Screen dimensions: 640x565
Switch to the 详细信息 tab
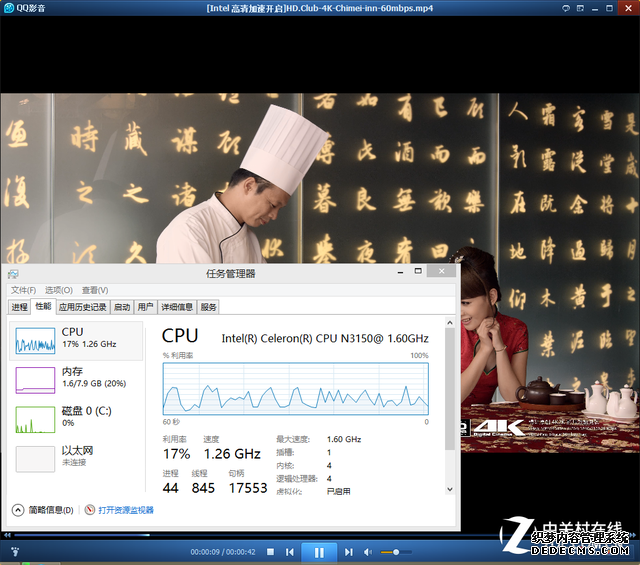[177, 307]
